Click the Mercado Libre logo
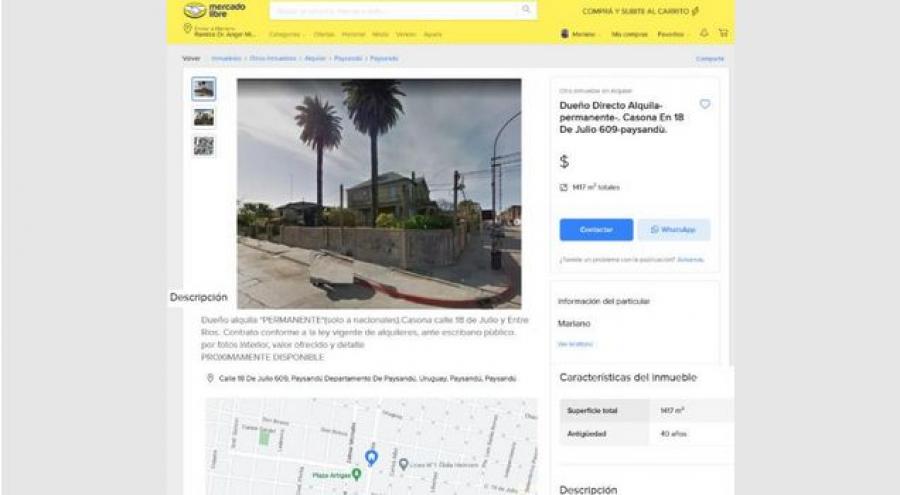 [214, 10]
